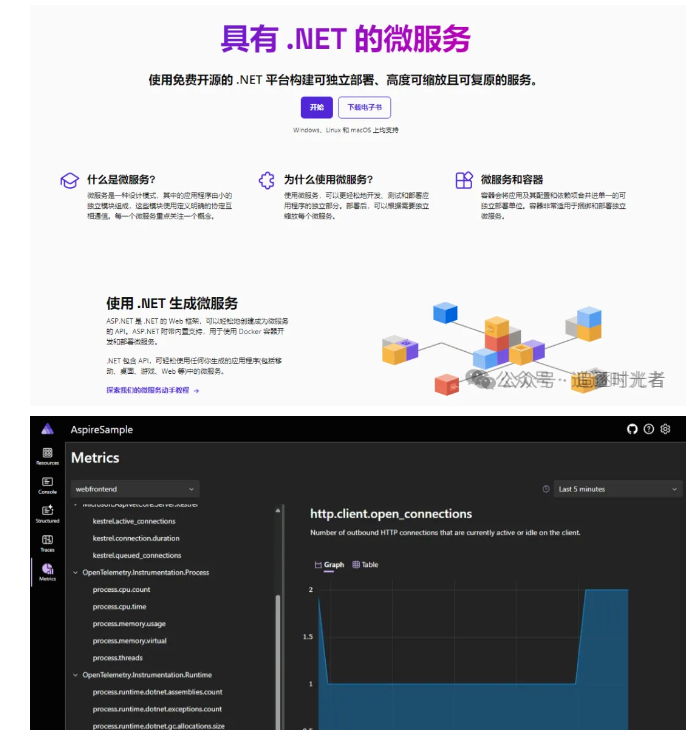Viewport: 700px width, 730px height.
Task: Open the Last 5 minutes time range dropdown
Action: [x=618, y=489]
